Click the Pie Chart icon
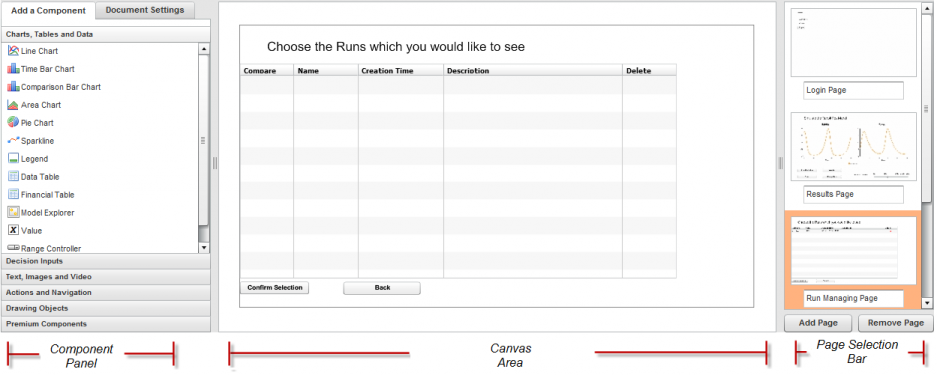Screen dimensions: 937x375 coord(13,123)
